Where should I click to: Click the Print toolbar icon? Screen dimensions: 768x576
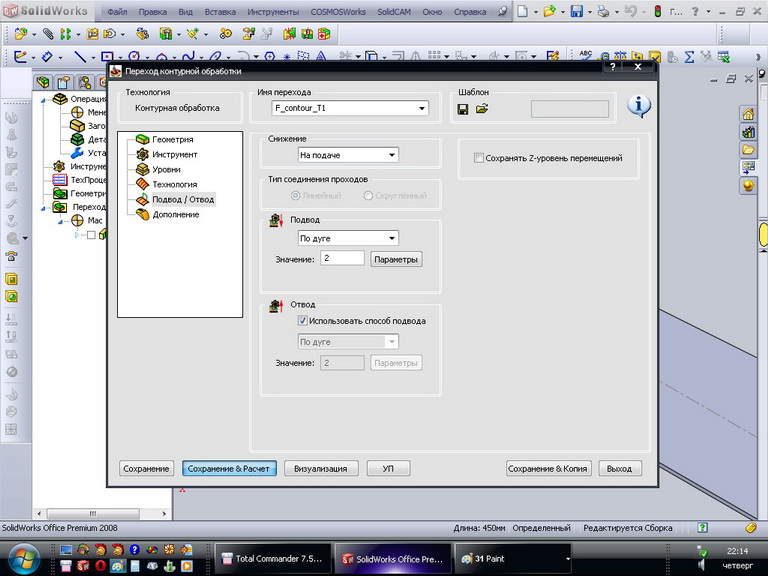point(603,11)
